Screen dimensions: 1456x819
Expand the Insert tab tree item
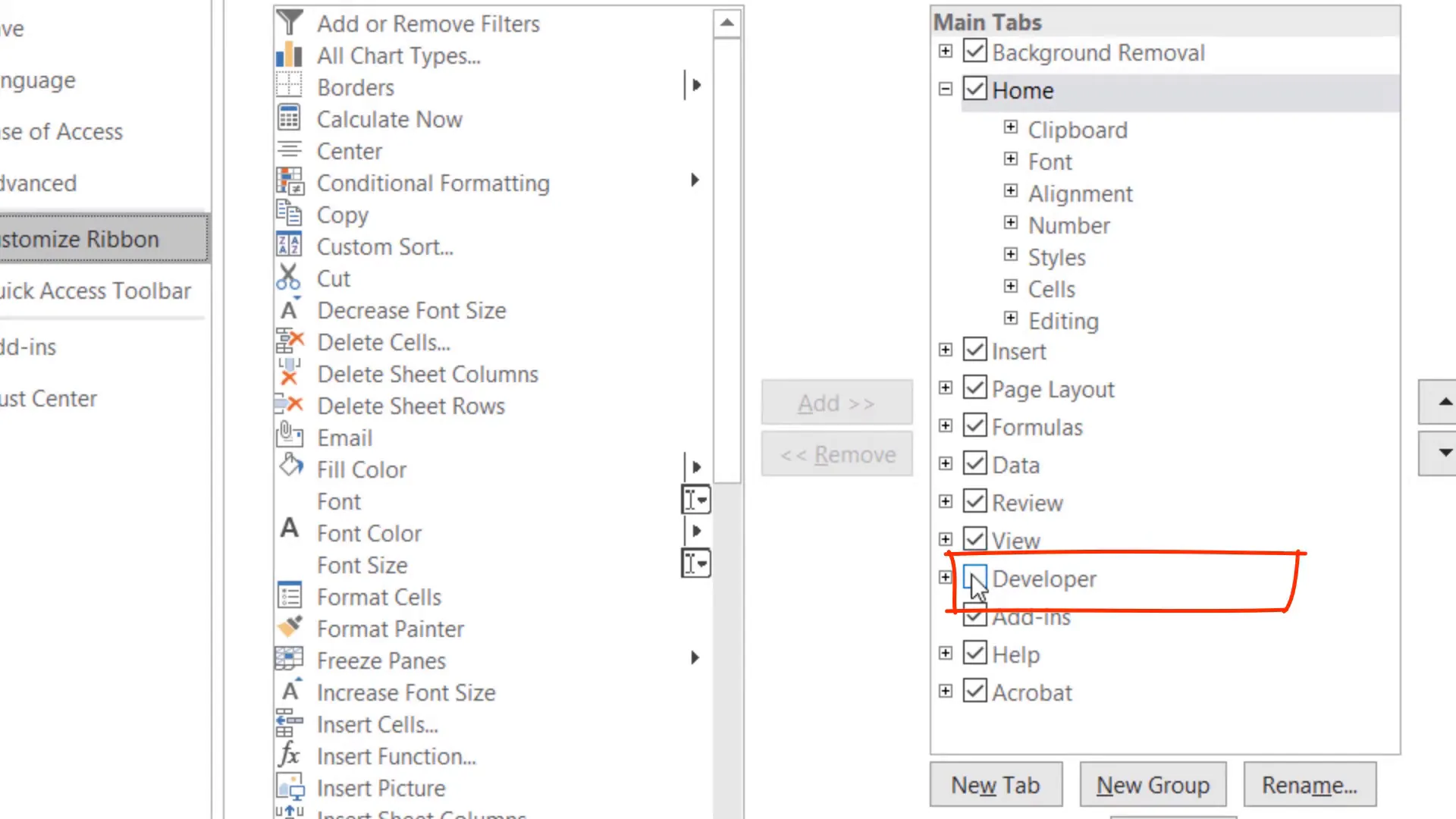pos(945,350)
